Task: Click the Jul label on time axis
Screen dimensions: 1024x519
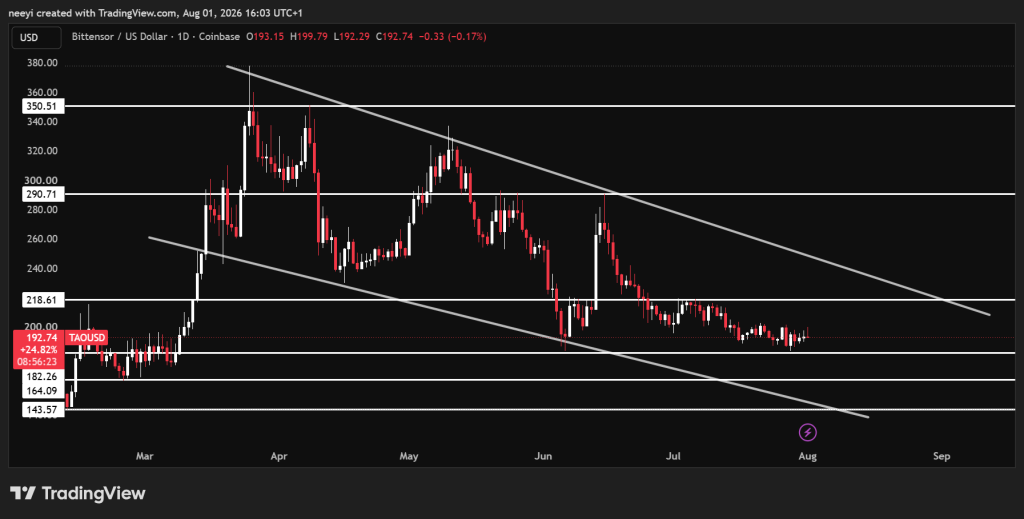Action: (673, 456)
